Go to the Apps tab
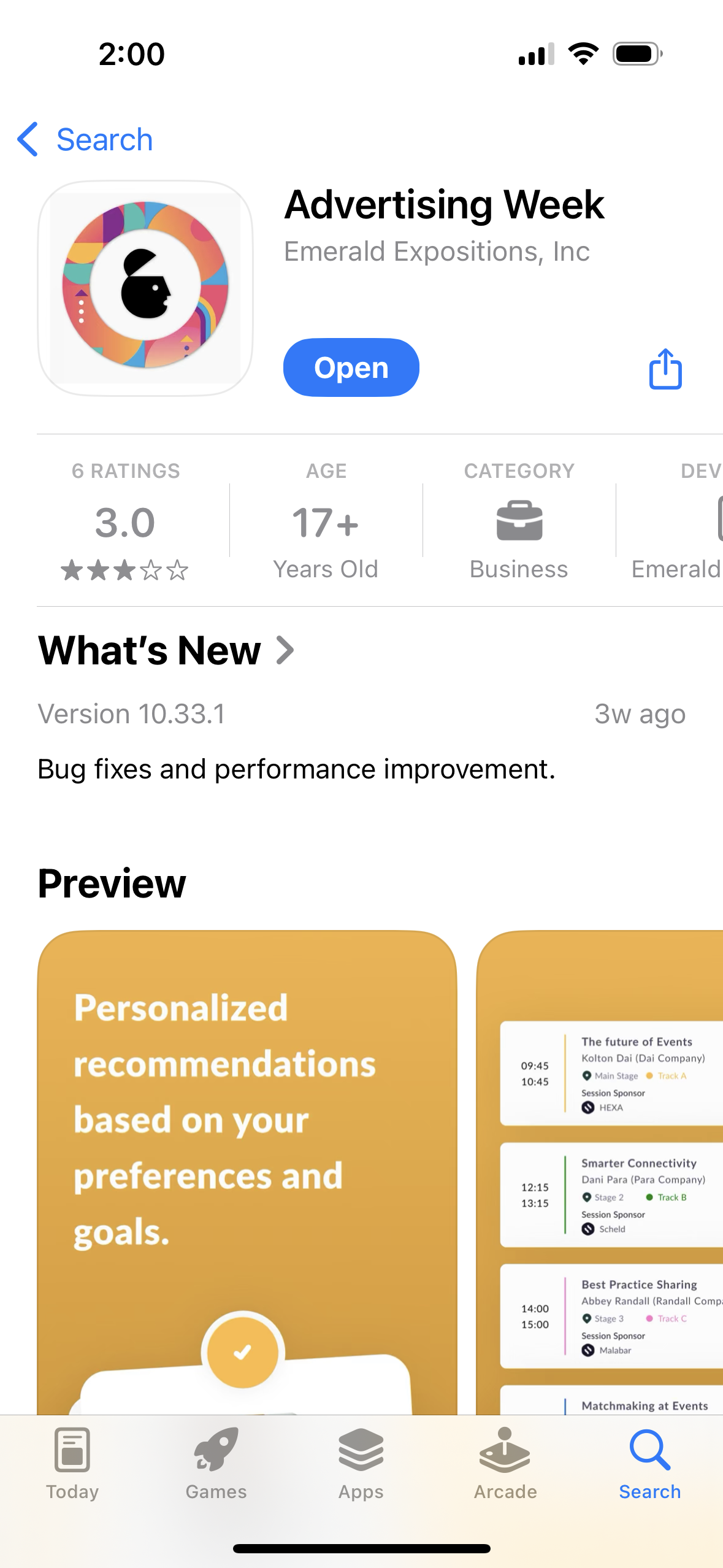This screenshot has width=723, height=1568. 361,1463
